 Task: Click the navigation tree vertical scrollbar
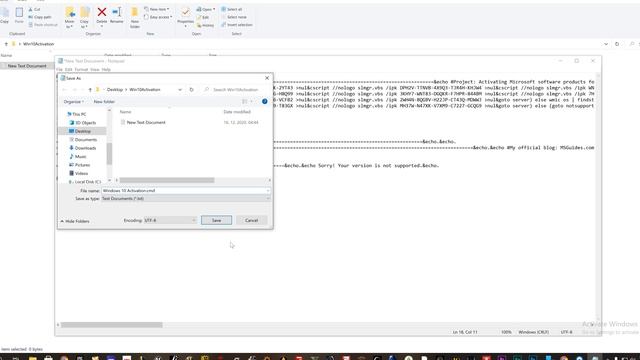click(x=109, y=154)
